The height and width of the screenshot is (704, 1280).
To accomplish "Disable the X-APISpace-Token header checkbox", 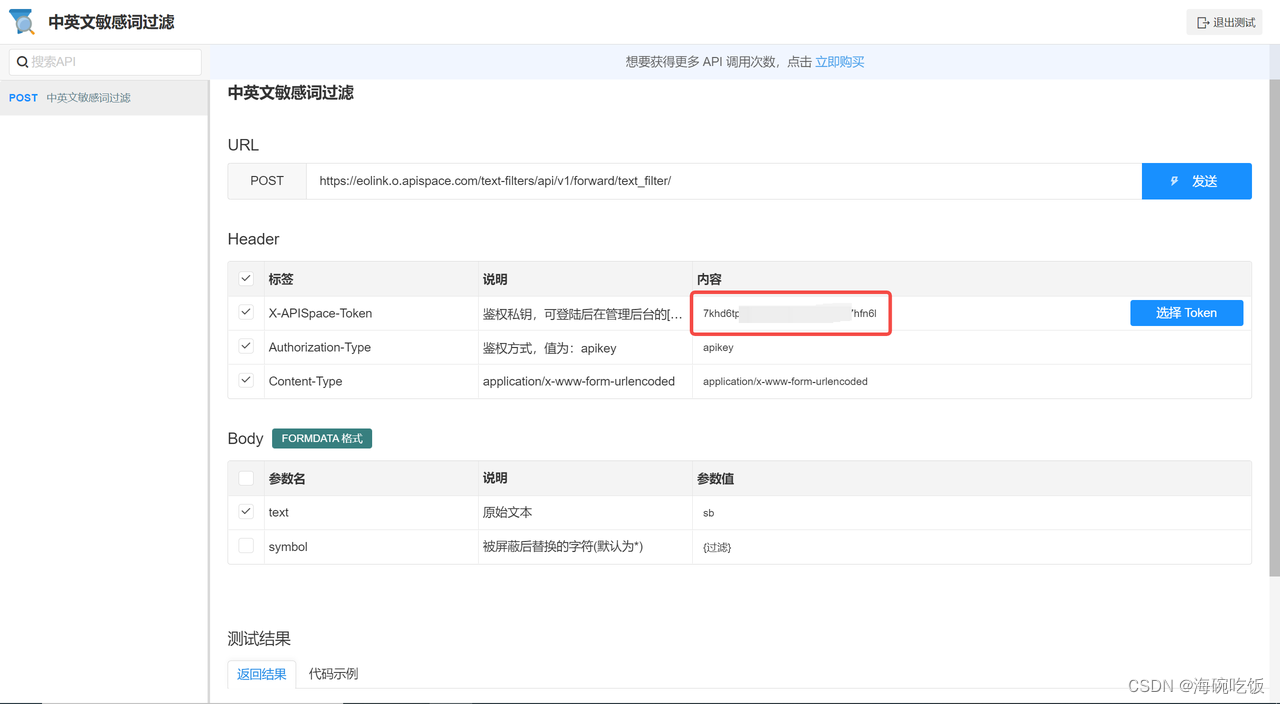I will click(x=246, y=313).
